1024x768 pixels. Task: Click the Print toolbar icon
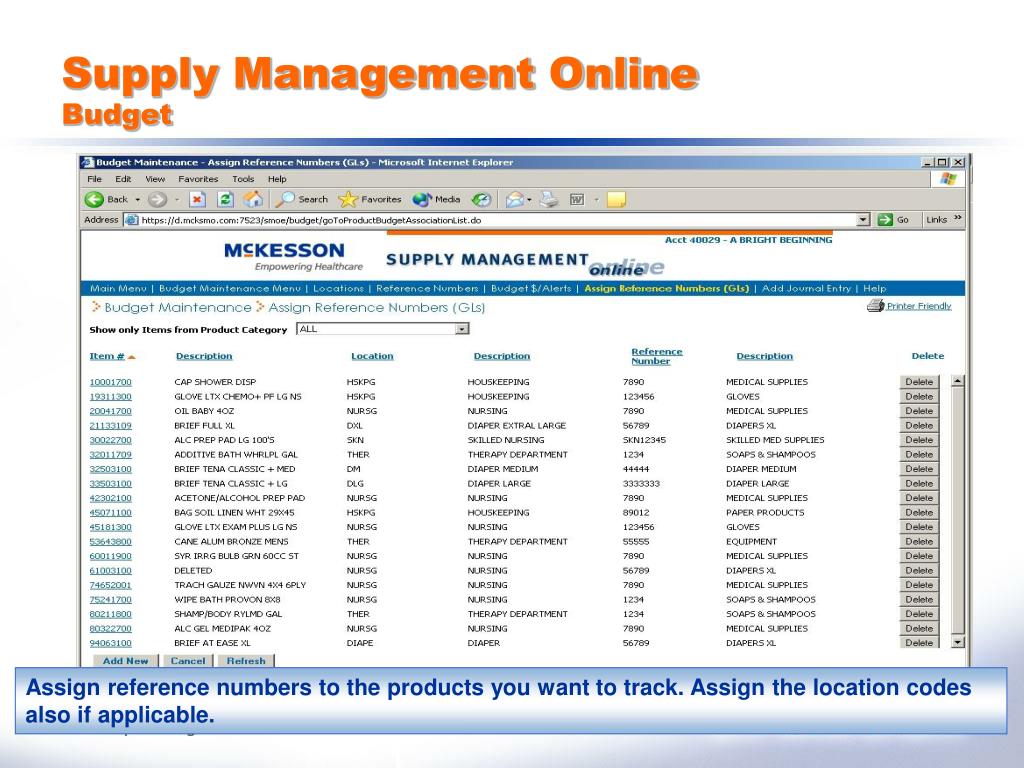click(x=549, y=199)
